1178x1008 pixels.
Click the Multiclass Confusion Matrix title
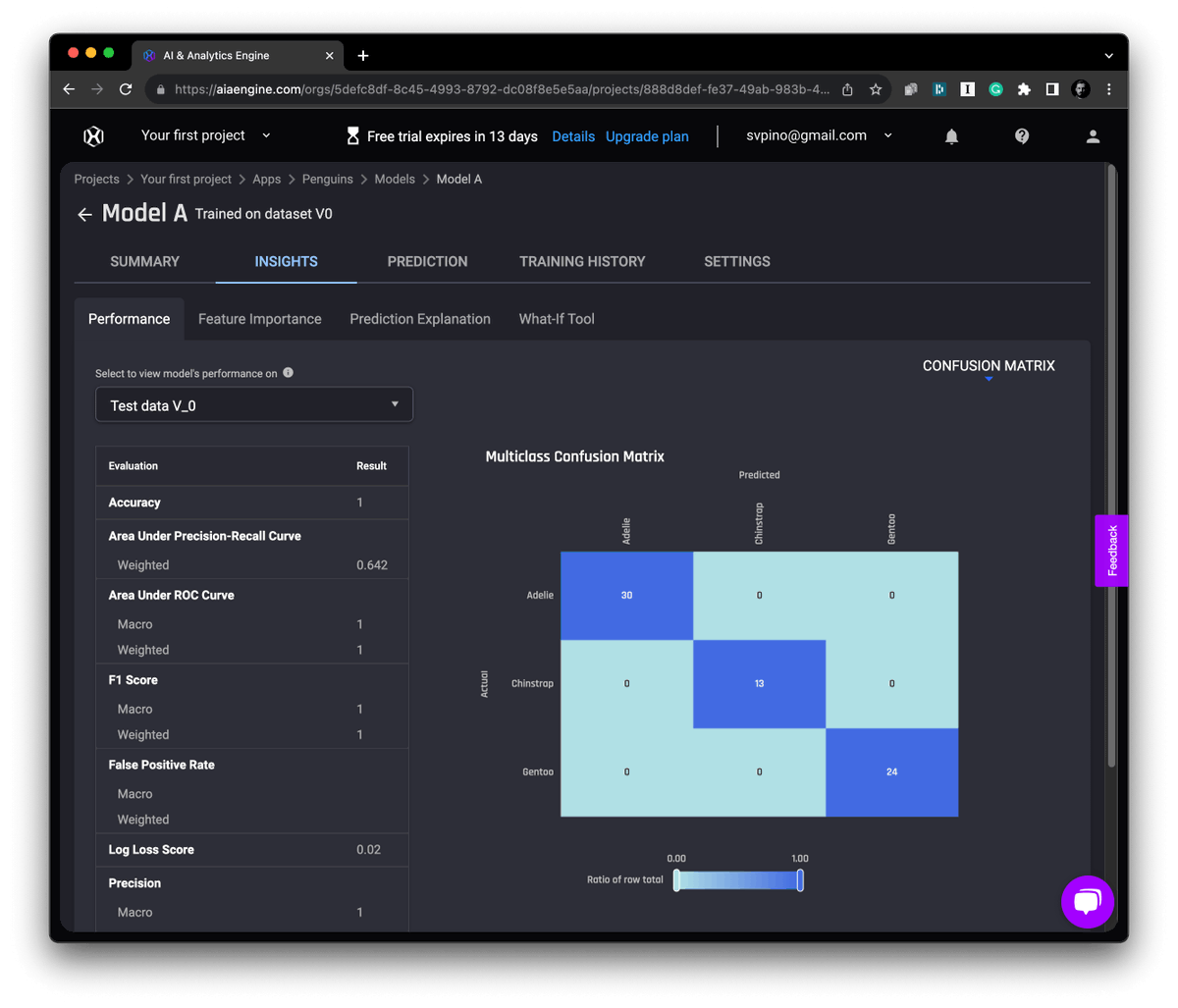coord(574,456)
